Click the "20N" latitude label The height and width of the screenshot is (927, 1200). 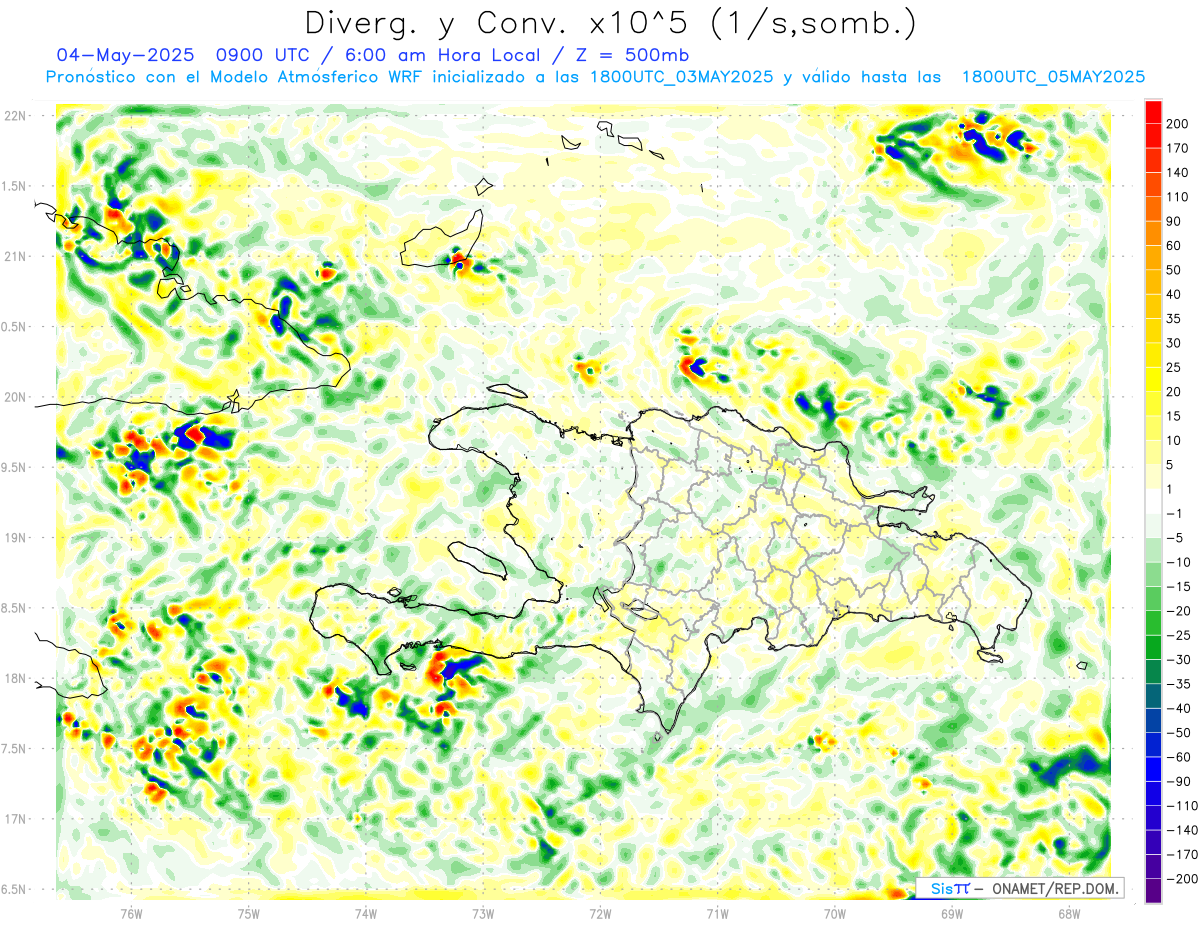[16, 397]
